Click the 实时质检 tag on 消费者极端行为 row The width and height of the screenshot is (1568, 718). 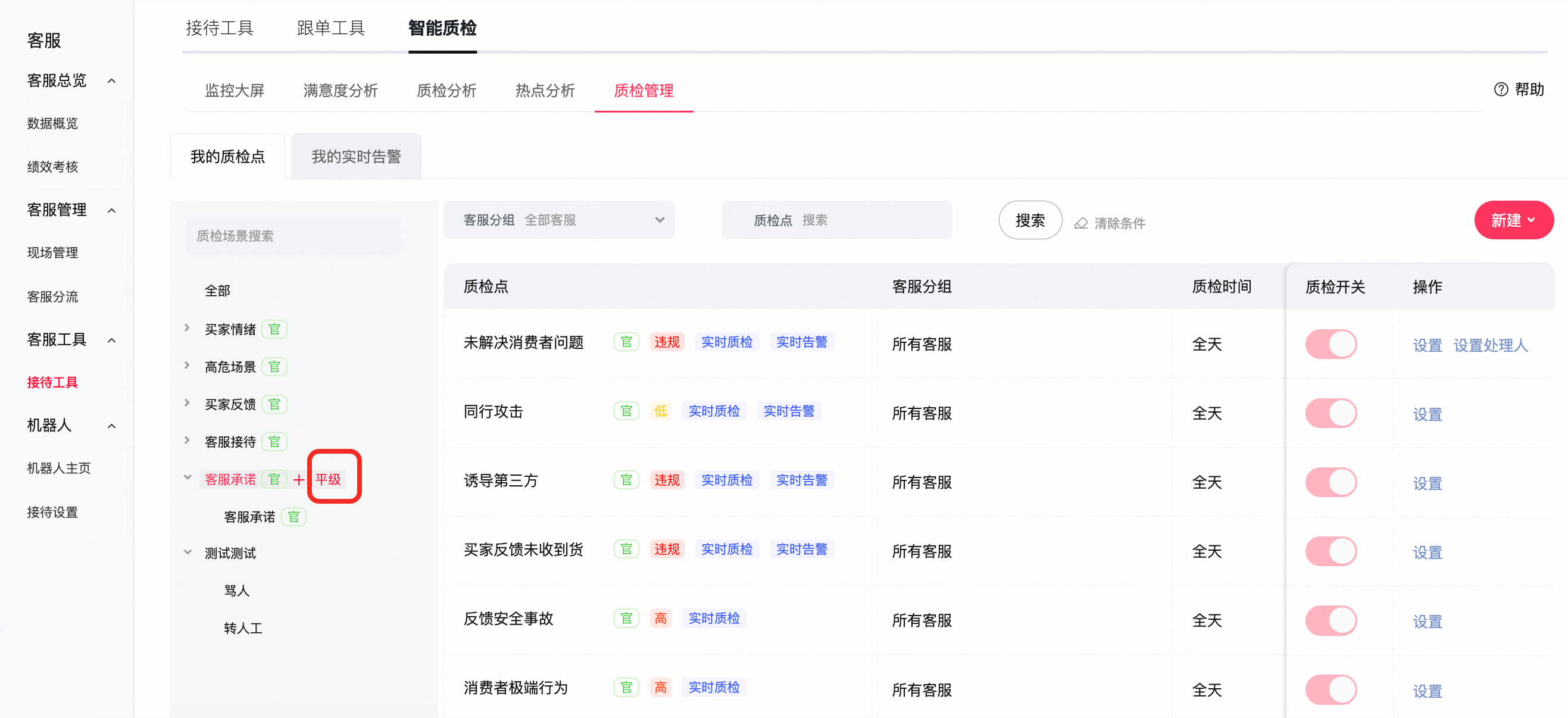714,688
